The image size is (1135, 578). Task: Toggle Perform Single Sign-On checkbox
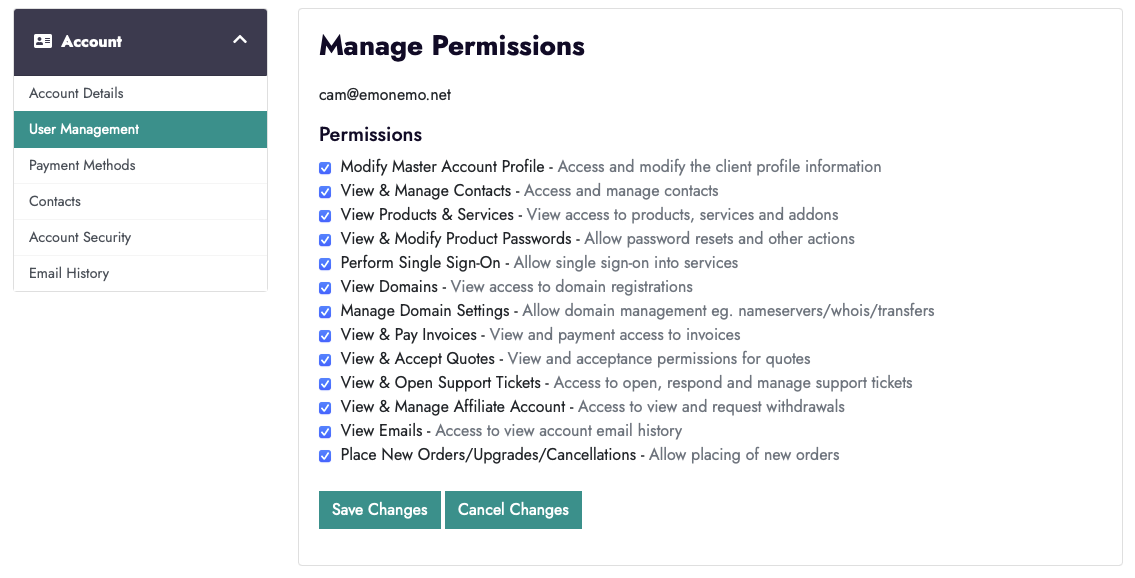tap(325, 264)
